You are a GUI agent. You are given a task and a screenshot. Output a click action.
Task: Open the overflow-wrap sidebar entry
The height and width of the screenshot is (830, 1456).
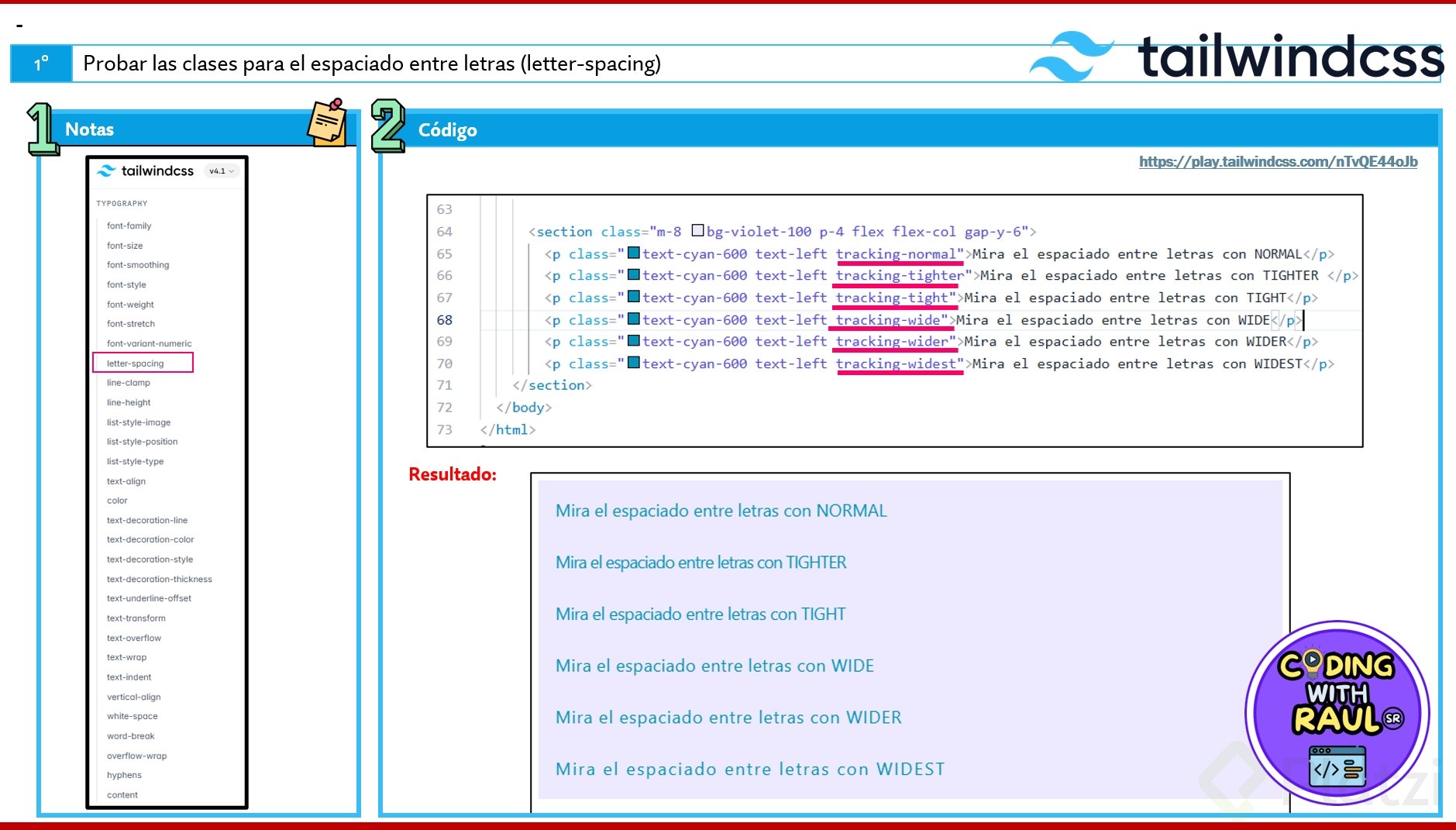[136, 756]
